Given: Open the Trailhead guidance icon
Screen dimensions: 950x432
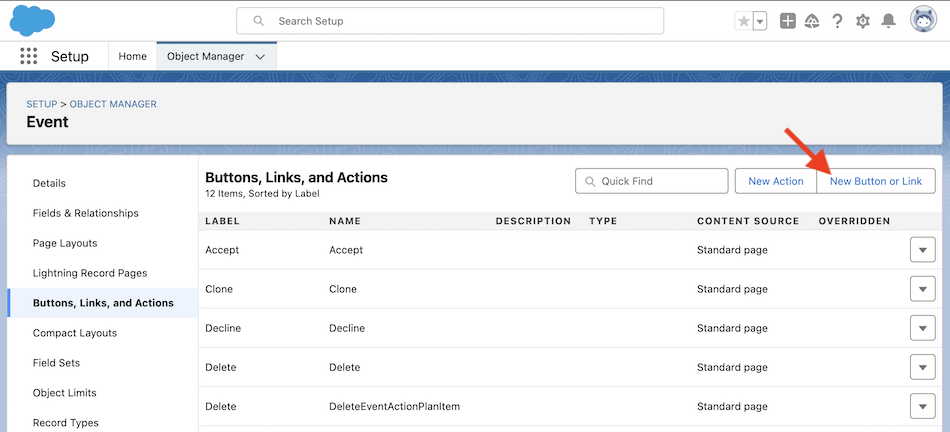Looking at the screenshot, I should click(812, 21).
